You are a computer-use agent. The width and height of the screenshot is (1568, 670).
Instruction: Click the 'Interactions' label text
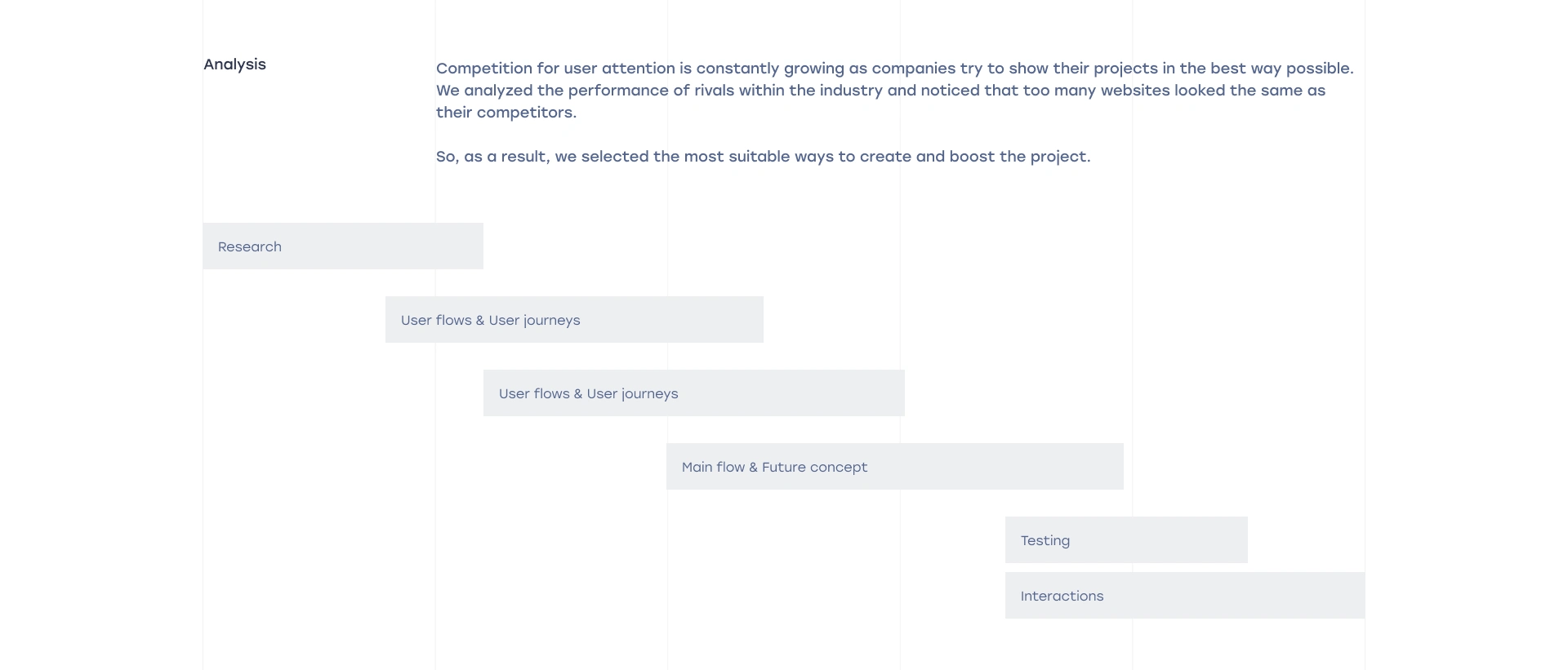point(1062,597)
